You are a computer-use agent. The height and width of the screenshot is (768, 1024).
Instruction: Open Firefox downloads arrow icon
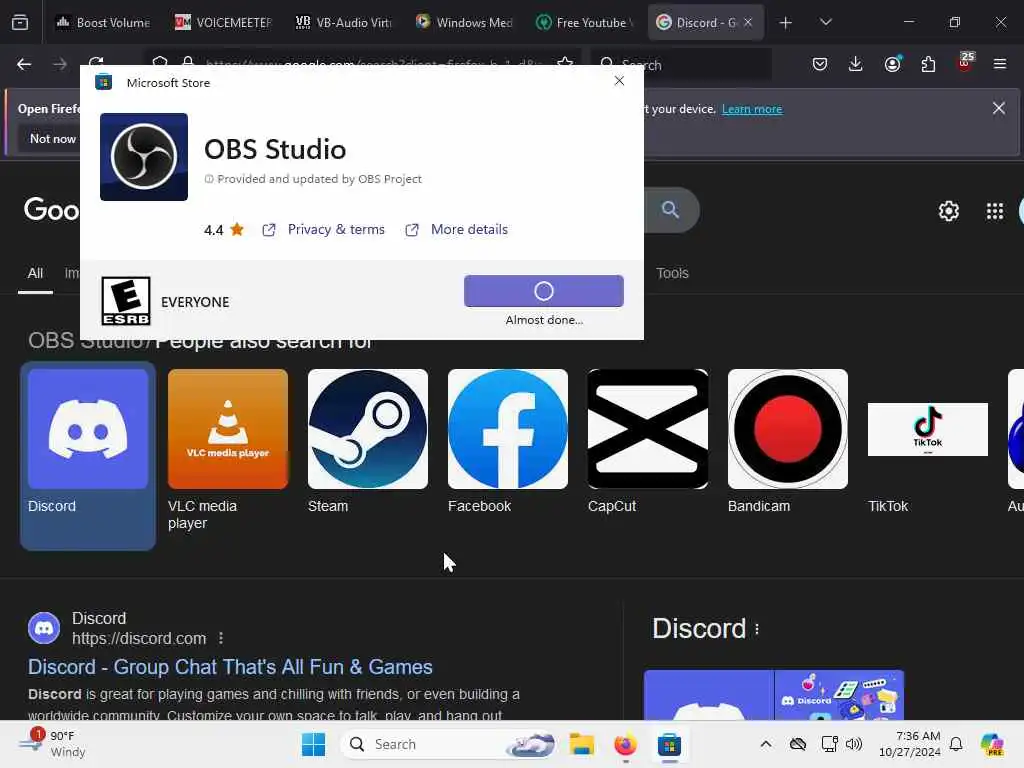[856, 64]
